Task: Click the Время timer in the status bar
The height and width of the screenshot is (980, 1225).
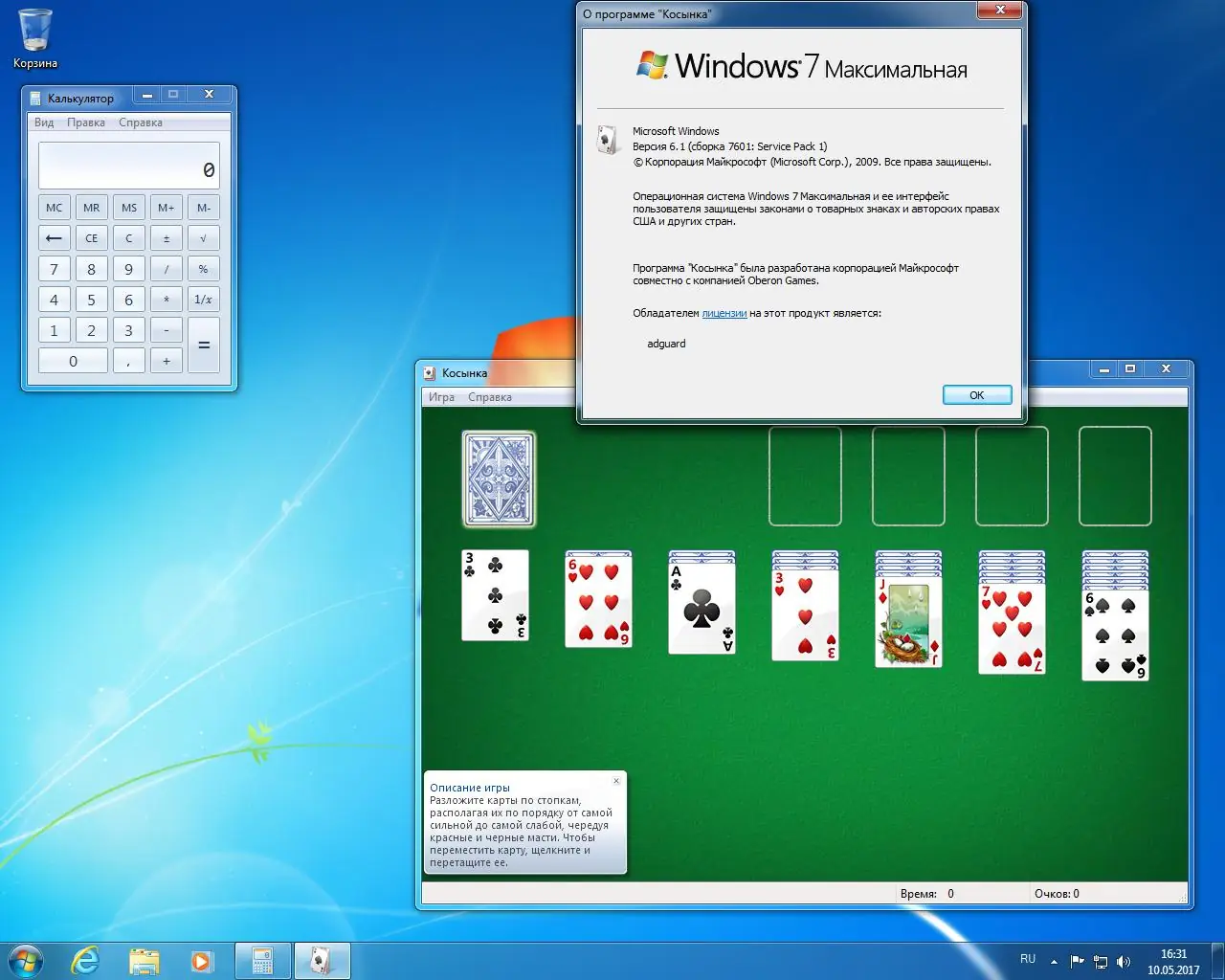Action: (x=927, y=894)
